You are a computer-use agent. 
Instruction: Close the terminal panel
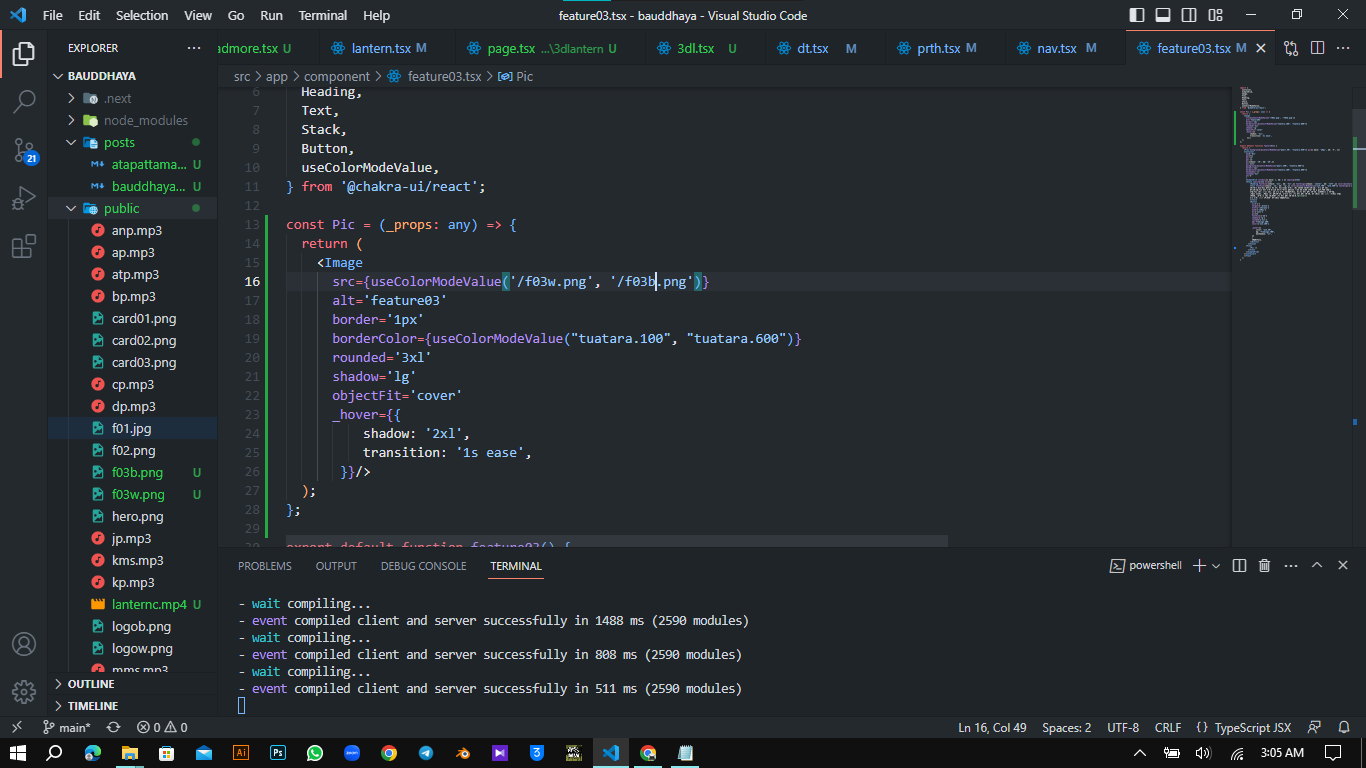pyautogui.click(x=1343, y=566)
